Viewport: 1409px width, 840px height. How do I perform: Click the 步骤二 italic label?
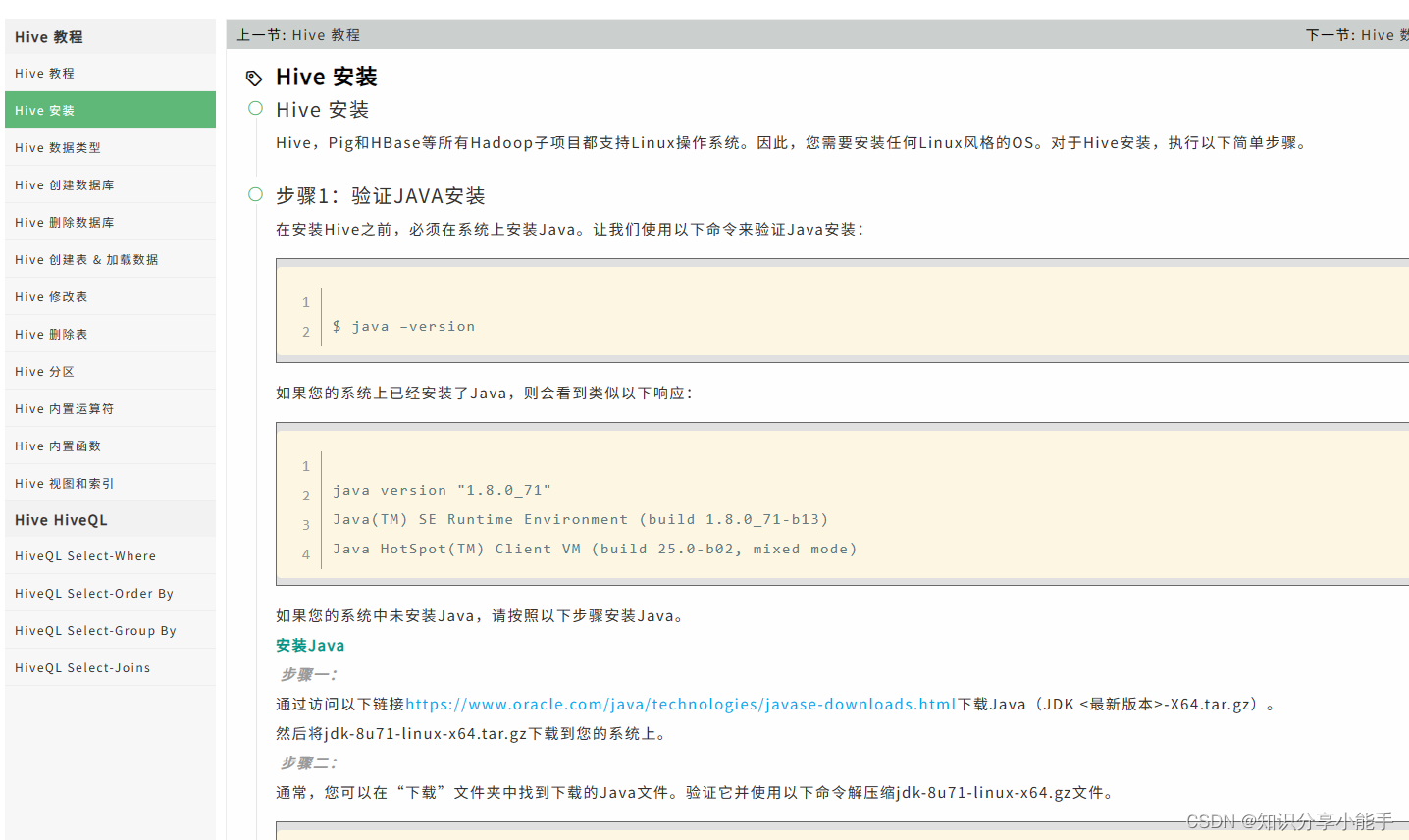309,762
